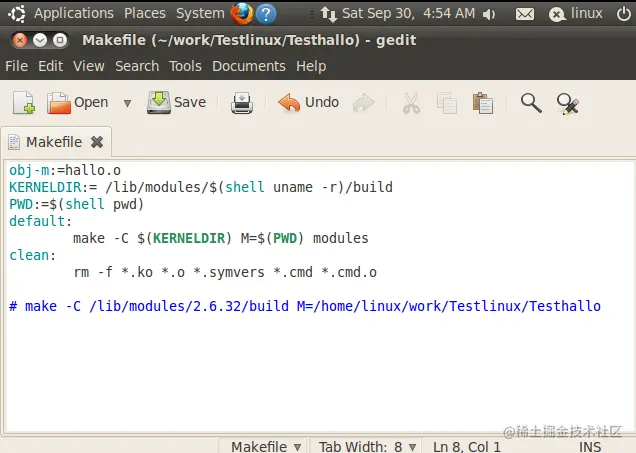The image size is (636, 453).
Task: Undo the last edit
Action: coord(308,103)
